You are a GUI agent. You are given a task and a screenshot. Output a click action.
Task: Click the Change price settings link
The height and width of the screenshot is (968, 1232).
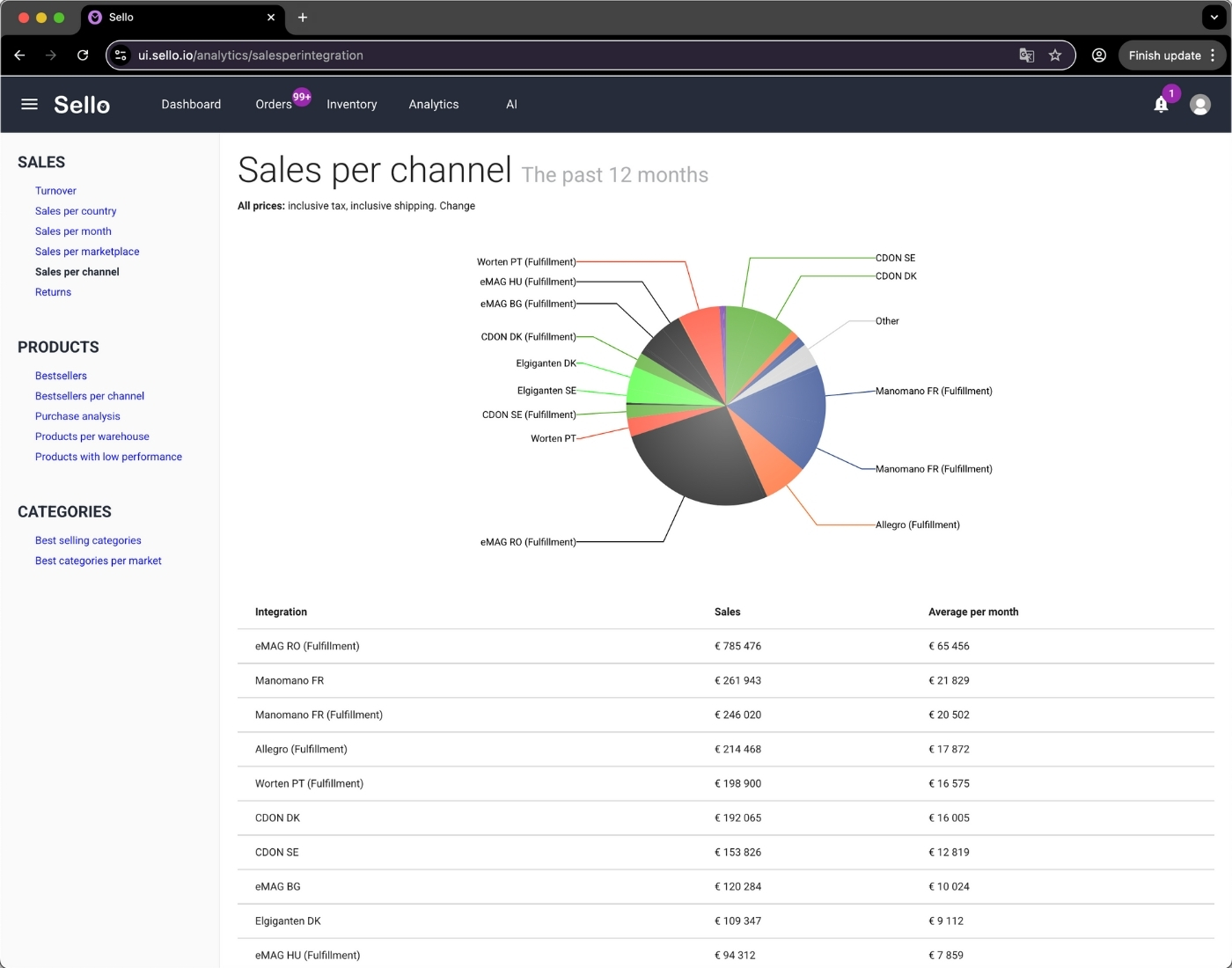[x=458, y=206]
